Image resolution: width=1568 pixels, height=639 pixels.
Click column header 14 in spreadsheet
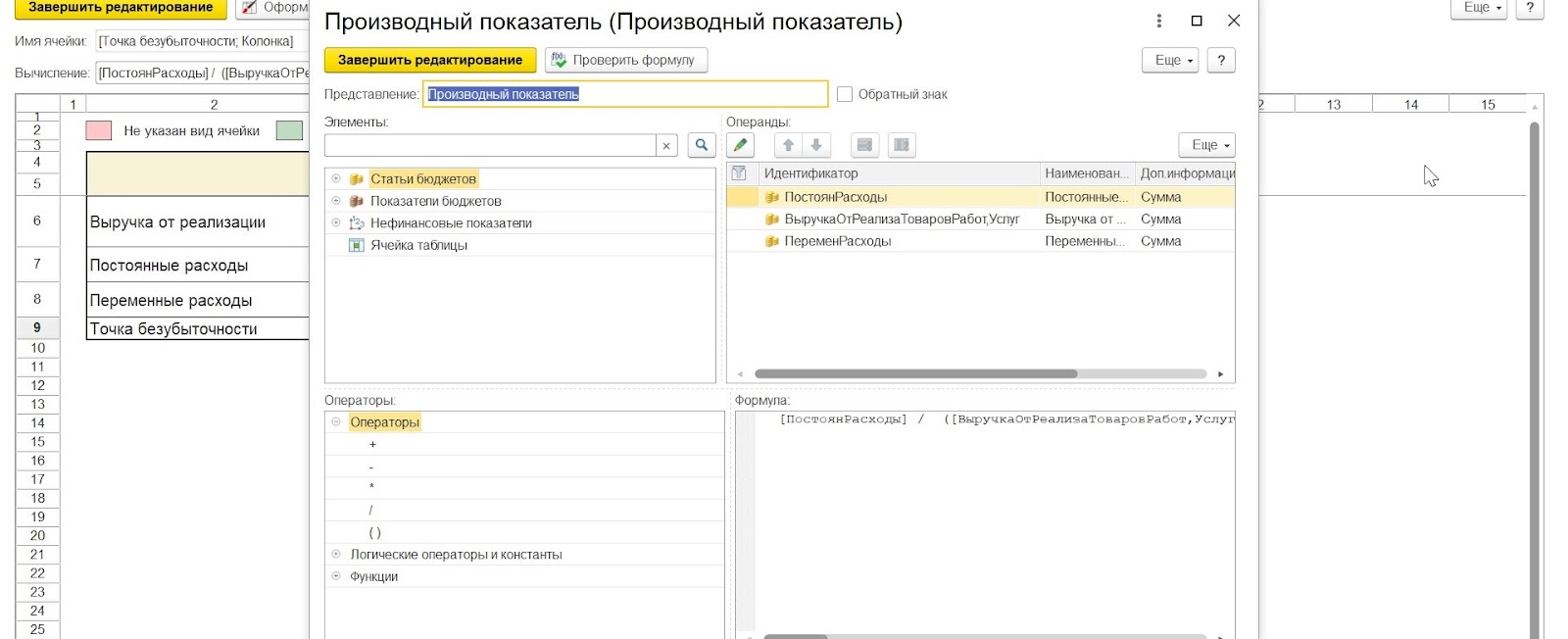tap(1410, 104)
